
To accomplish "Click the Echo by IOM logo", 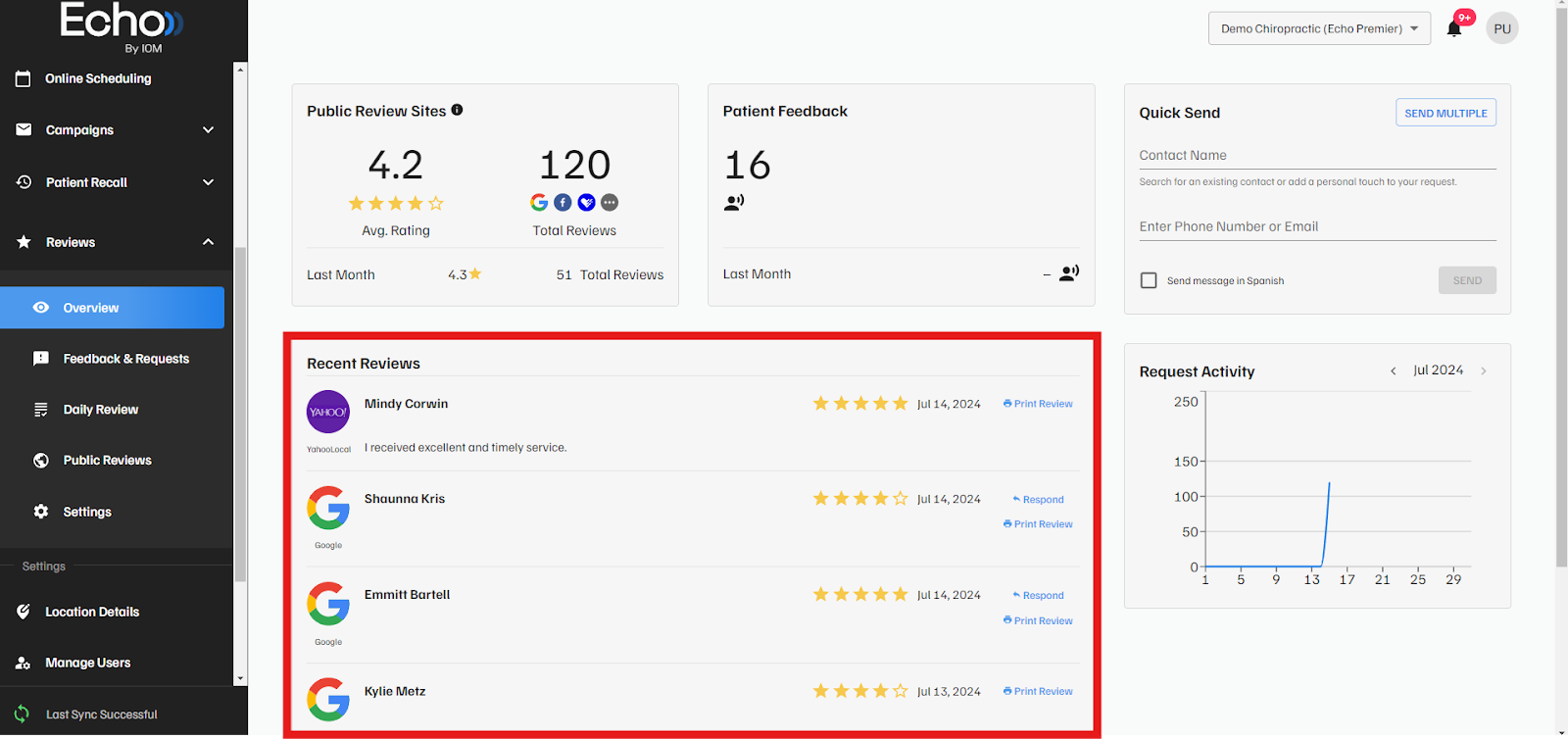I will [x=122, y=26].
